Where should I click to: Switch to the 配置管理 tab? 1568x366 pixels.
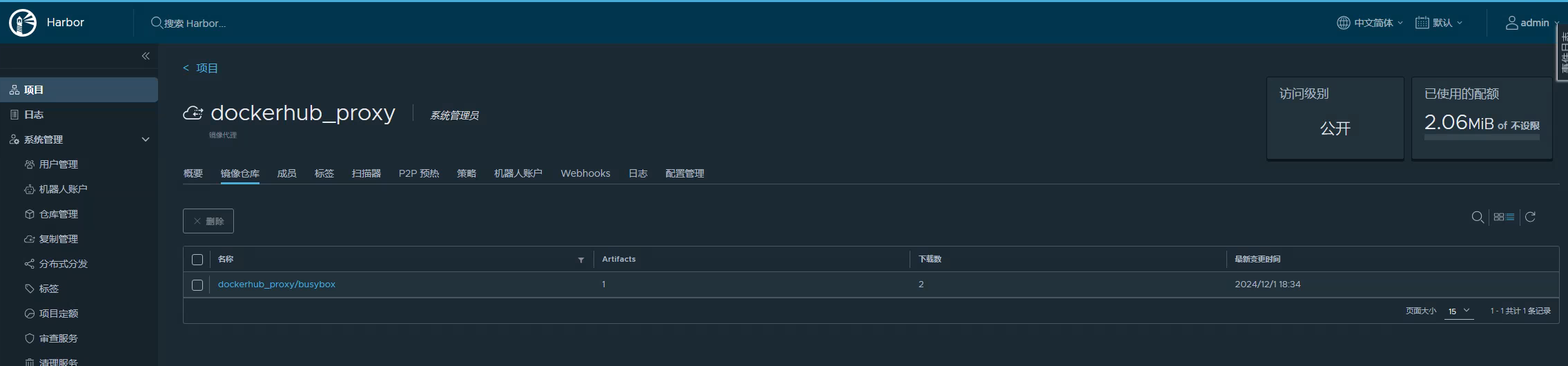coord(685,173)
